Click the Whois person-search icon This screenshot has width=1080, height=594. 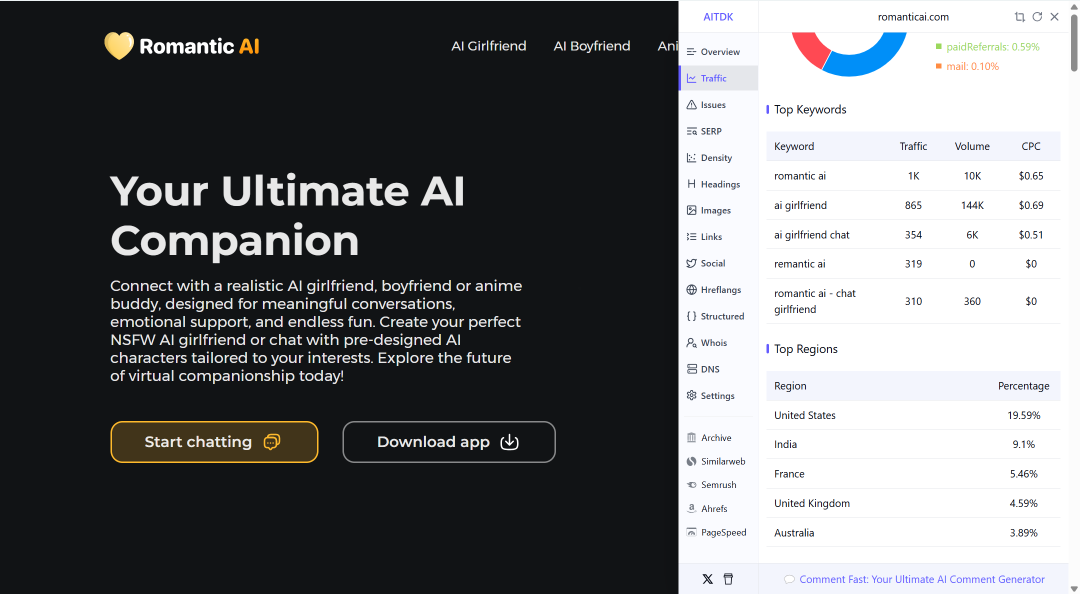692,342
